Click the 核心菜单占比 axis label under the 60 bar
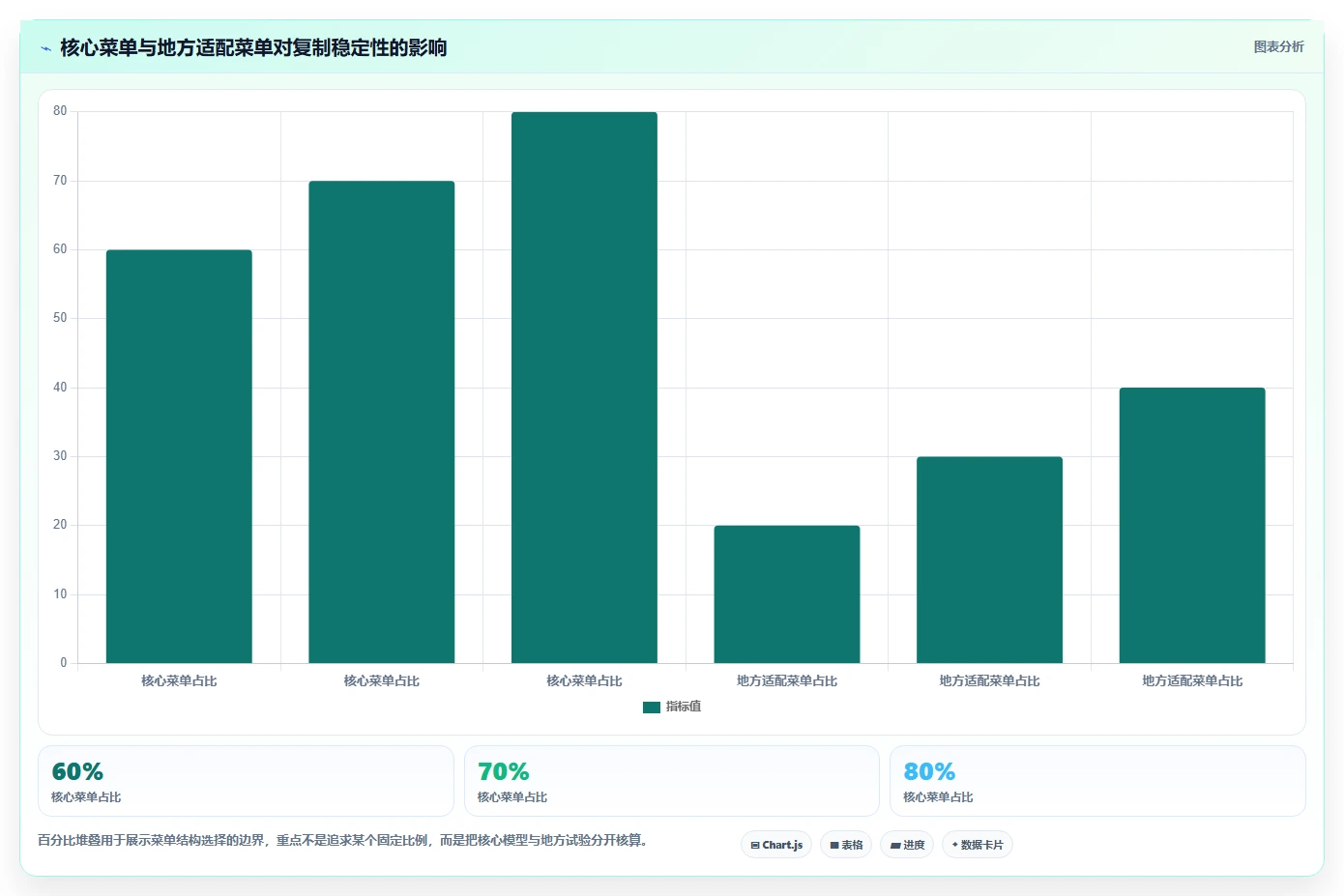The image size is (1344, 896). 179,681
